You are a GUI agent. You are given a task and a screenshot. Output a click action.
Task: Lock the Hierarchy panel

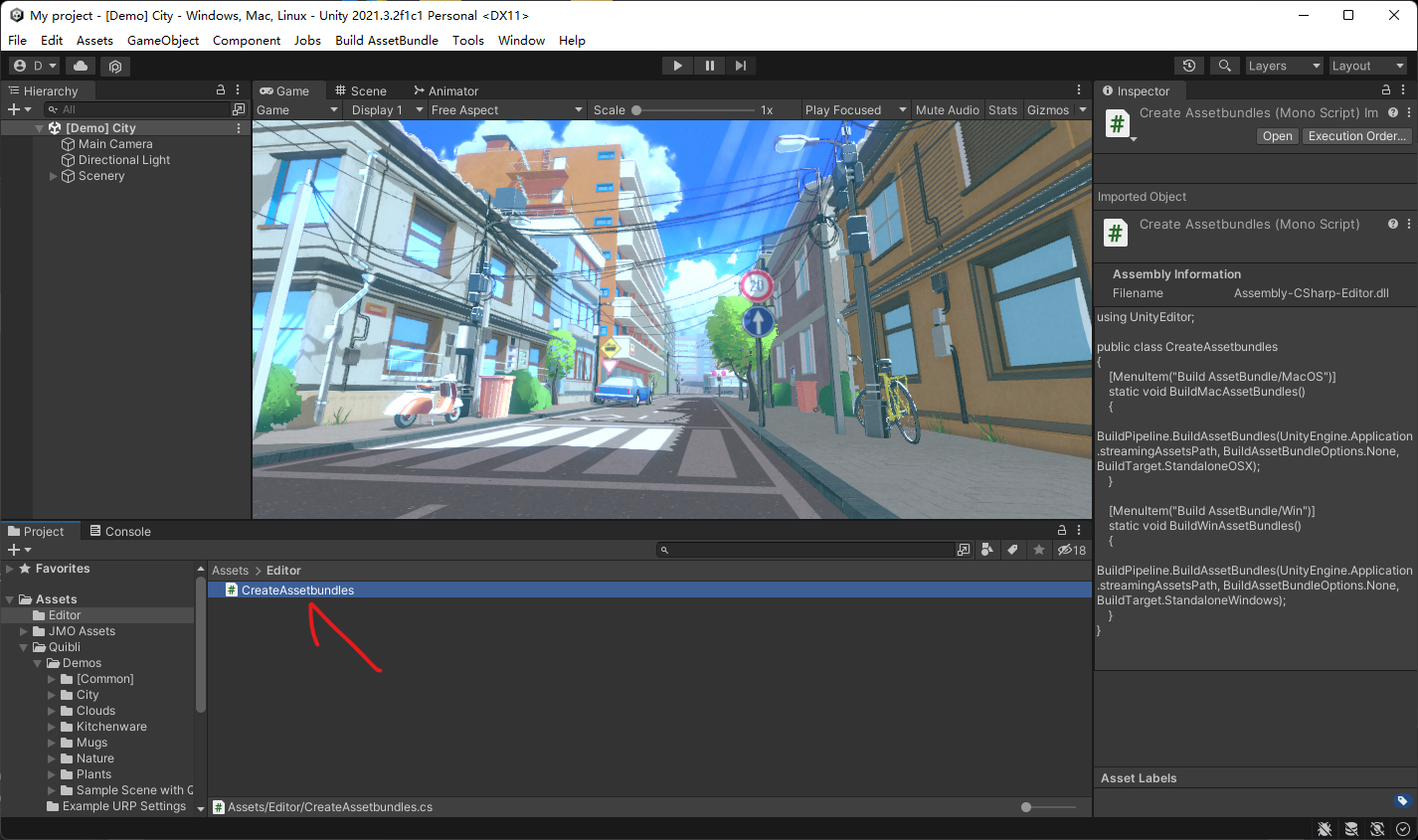pos(221,89)
